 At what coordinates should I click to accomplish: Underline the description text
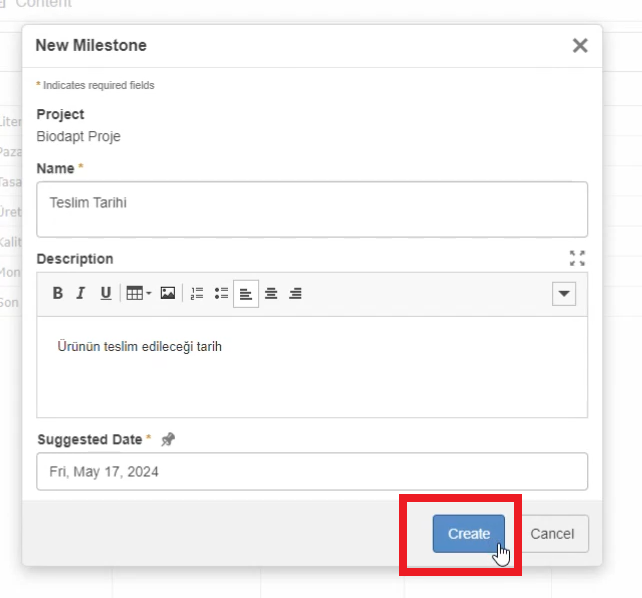[105, 293]
